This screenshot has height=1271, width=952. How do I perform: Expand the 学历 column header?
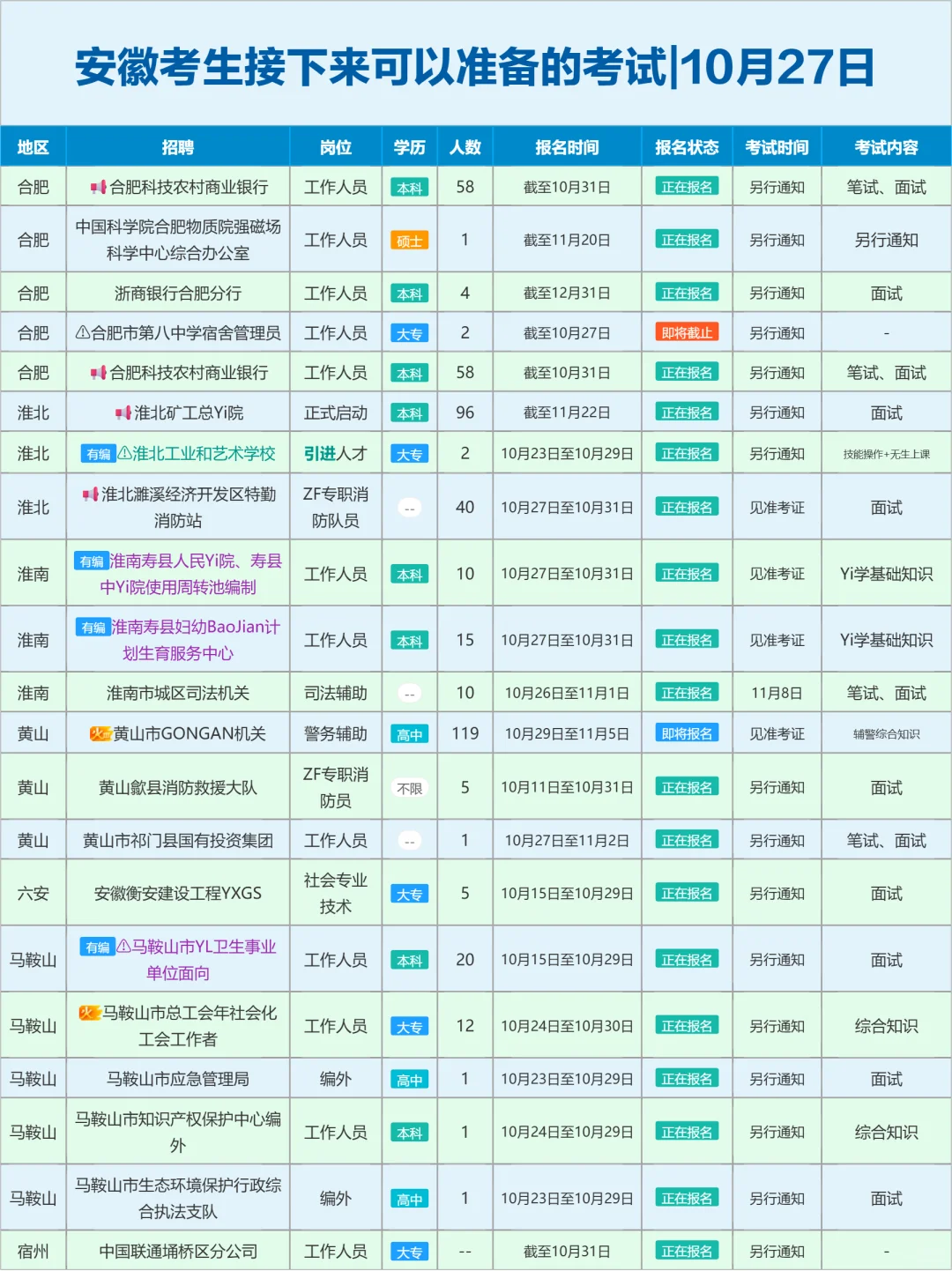[x=409, y=147]
